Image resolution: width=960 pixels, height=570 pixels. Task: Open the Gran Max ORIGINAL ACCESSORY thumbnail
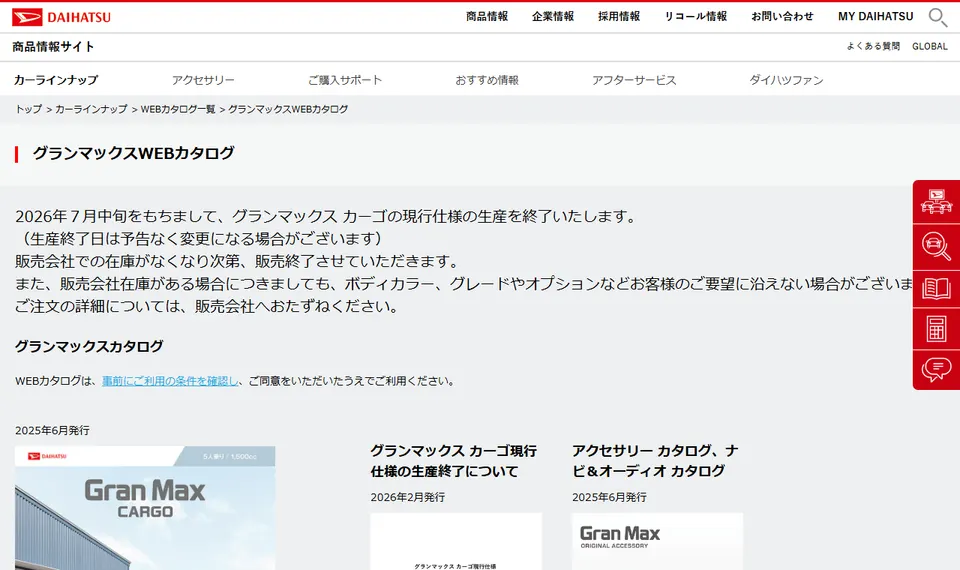tap(658, 541)
